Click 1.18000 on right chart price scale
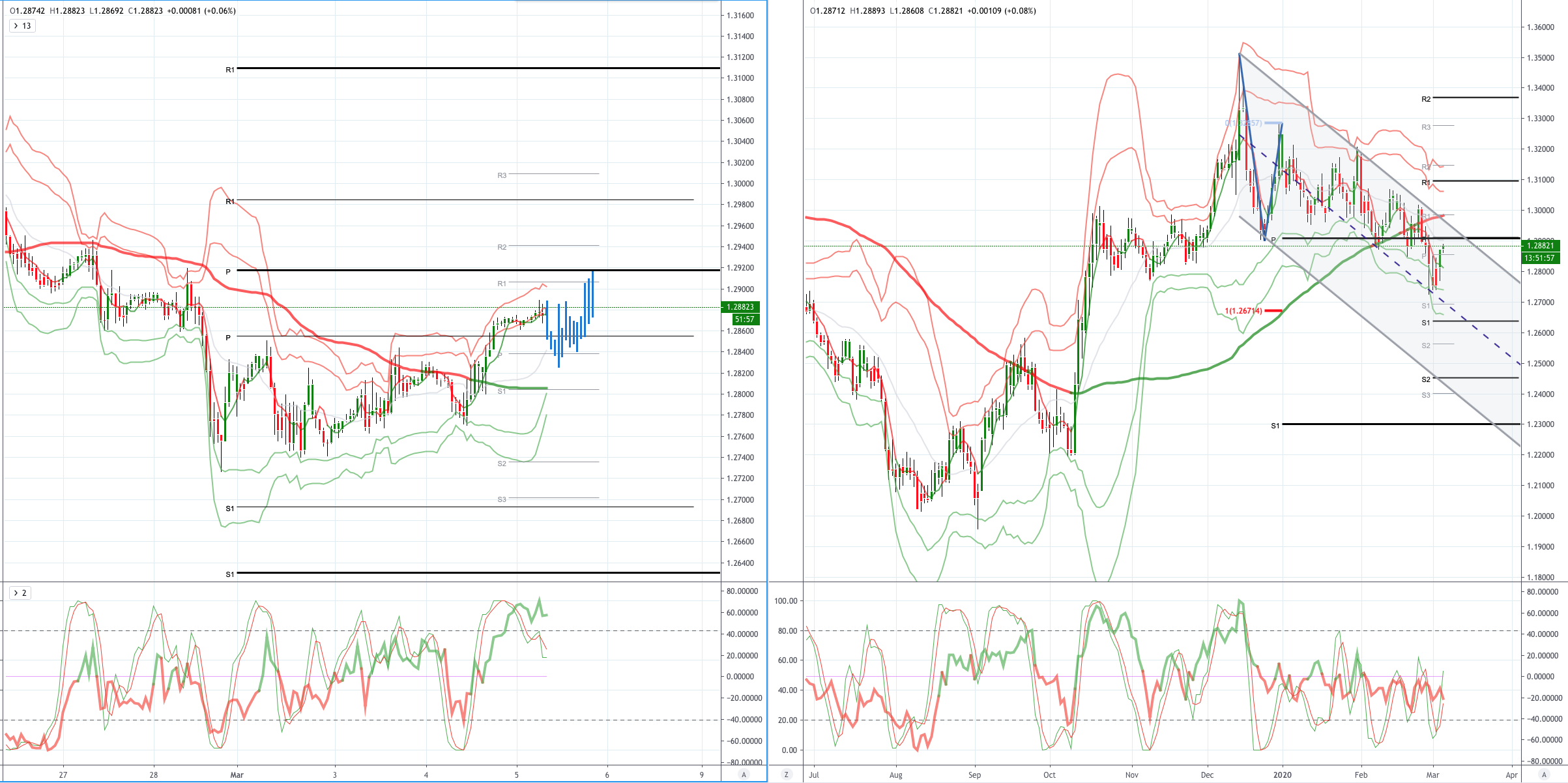1568x783 pixels. tap(1540, 578)
